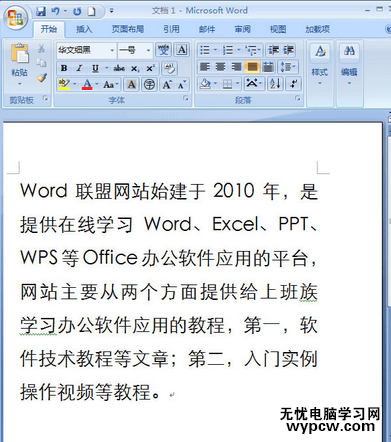
Task: Sort the text A to Z
Action: coord(275,84)
